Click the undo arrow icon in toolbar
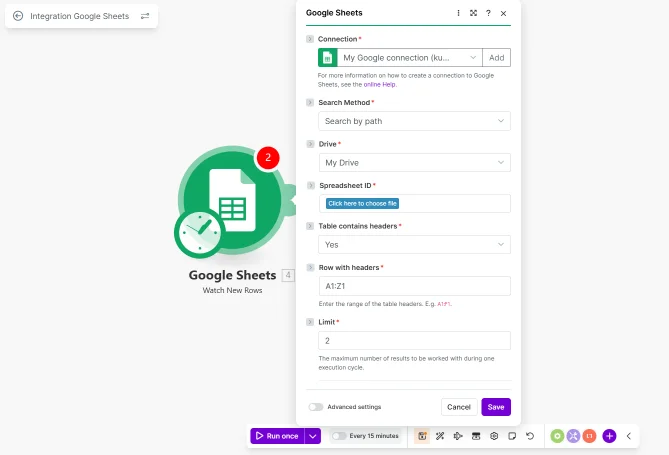The image size is (669, 455). click(x=530, y=436)
